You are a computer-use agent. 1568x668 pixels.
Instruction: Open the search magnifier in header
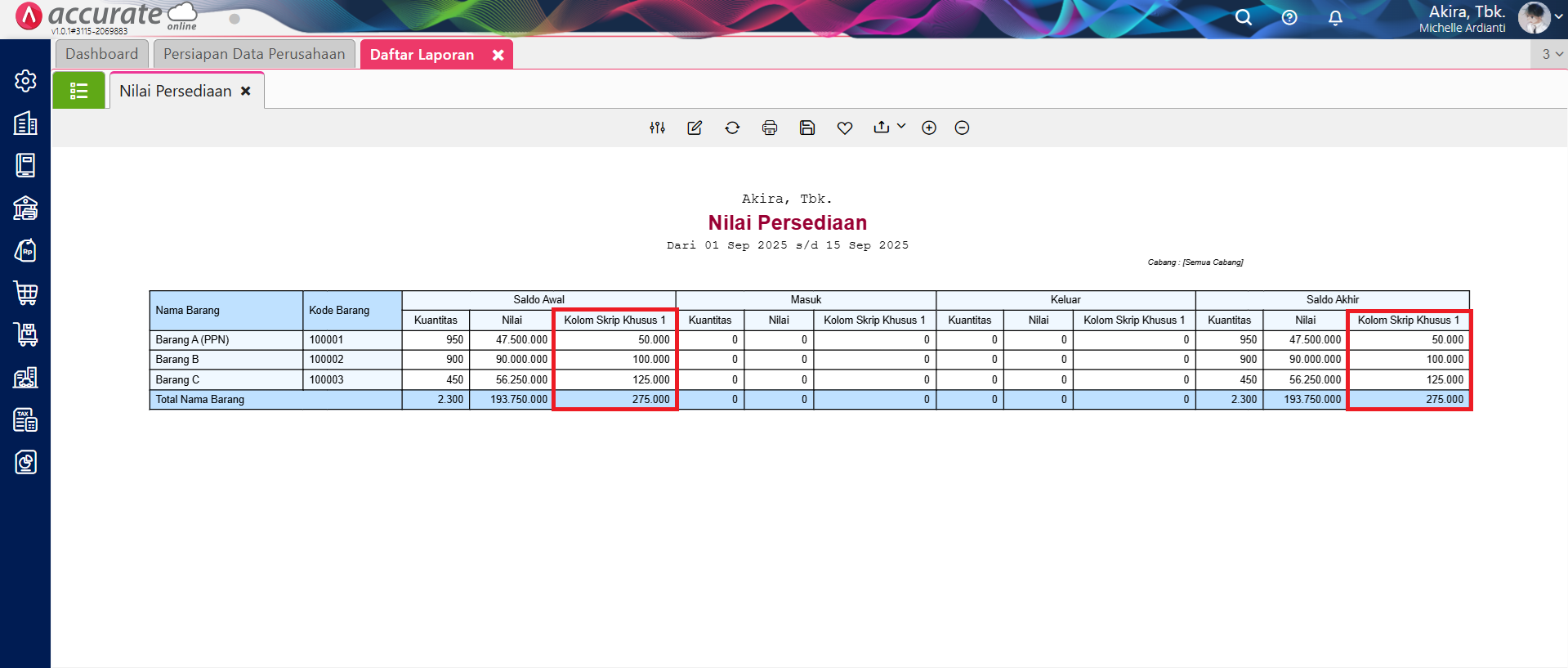[1243, 17]
